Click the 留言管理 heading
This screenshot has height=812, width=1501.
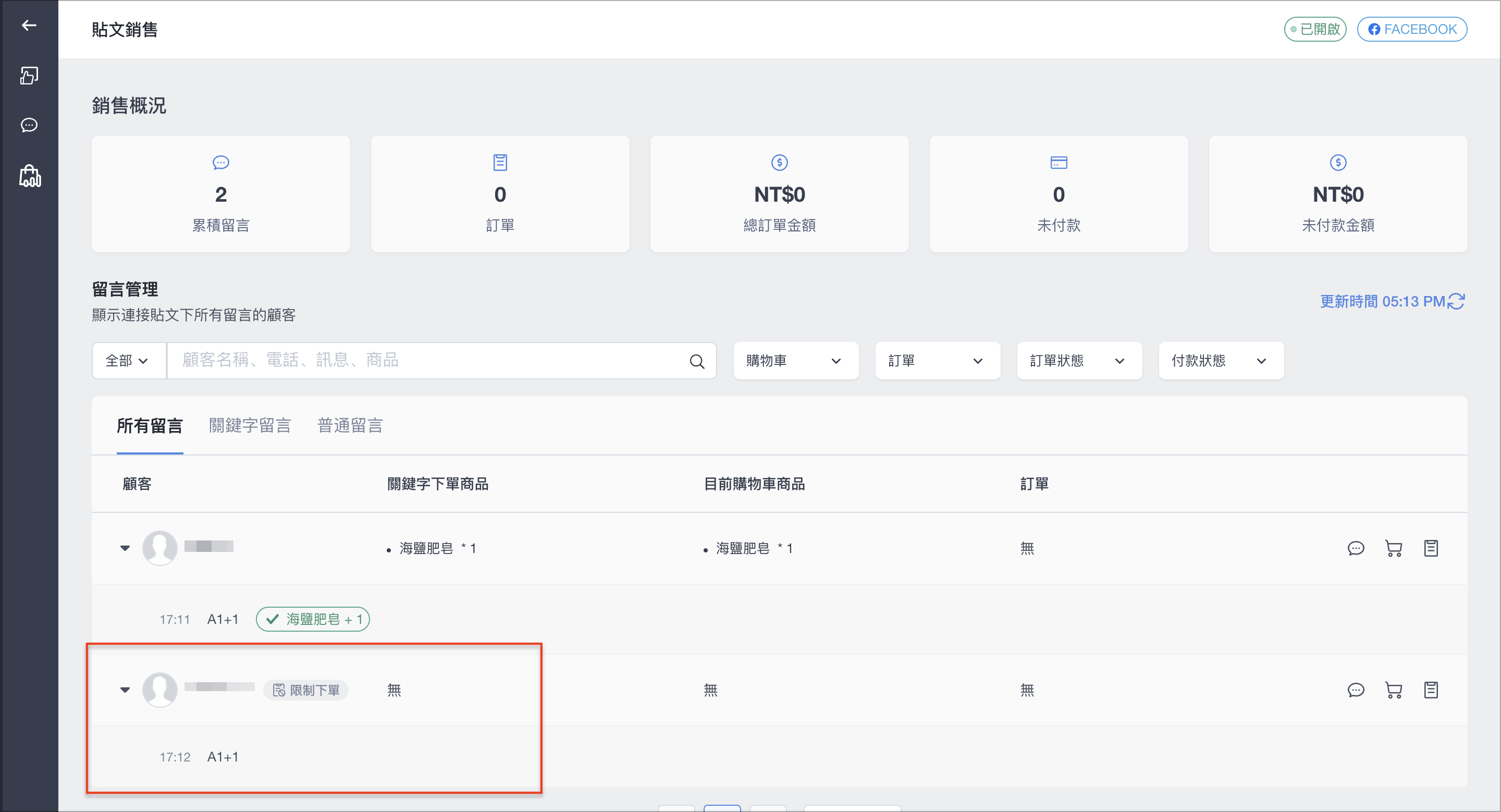pos(125,289)
